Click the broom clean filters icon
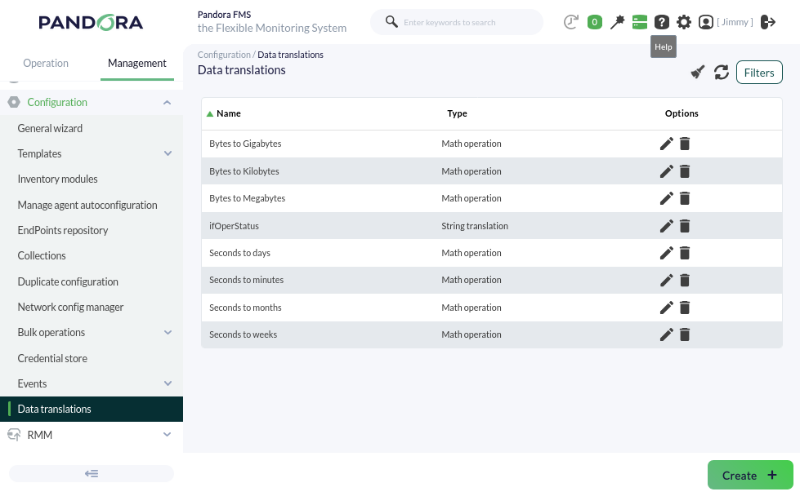Image resolution: width=800 pixels, height=496 pixels. pyautogui.click(x=697, y=72)
